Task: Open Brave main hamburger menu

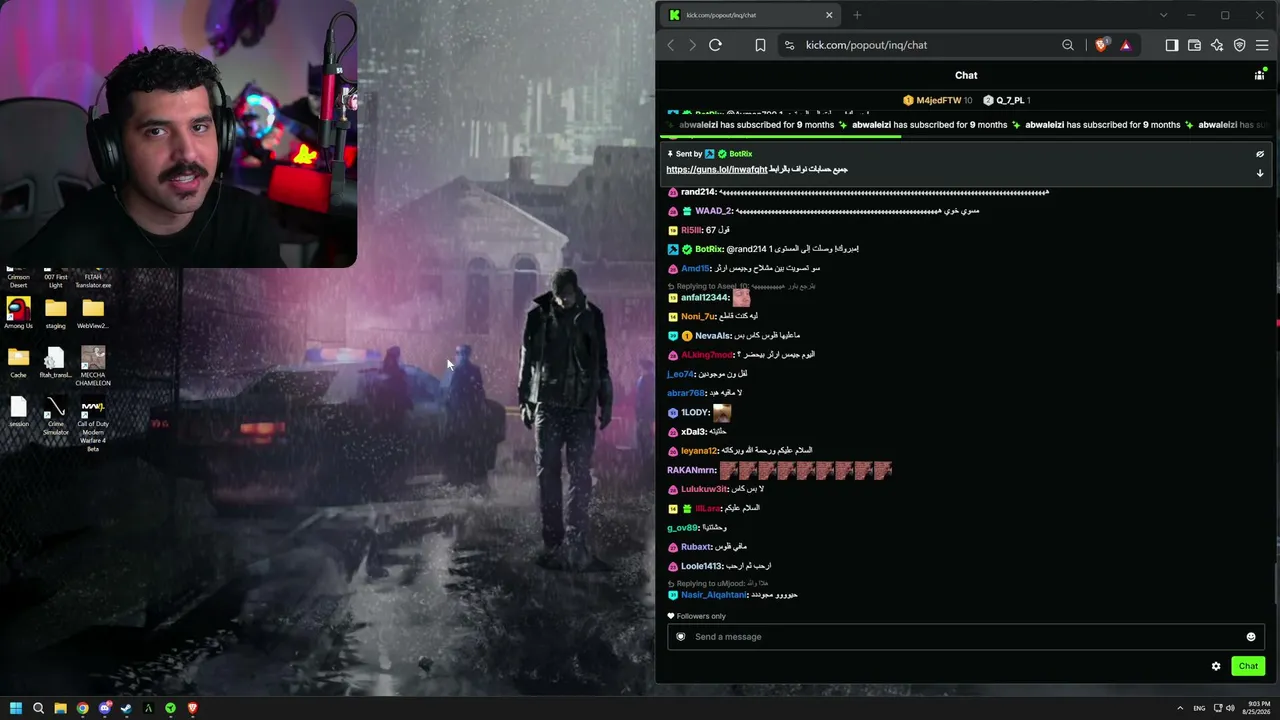Action: (1262, 45)
